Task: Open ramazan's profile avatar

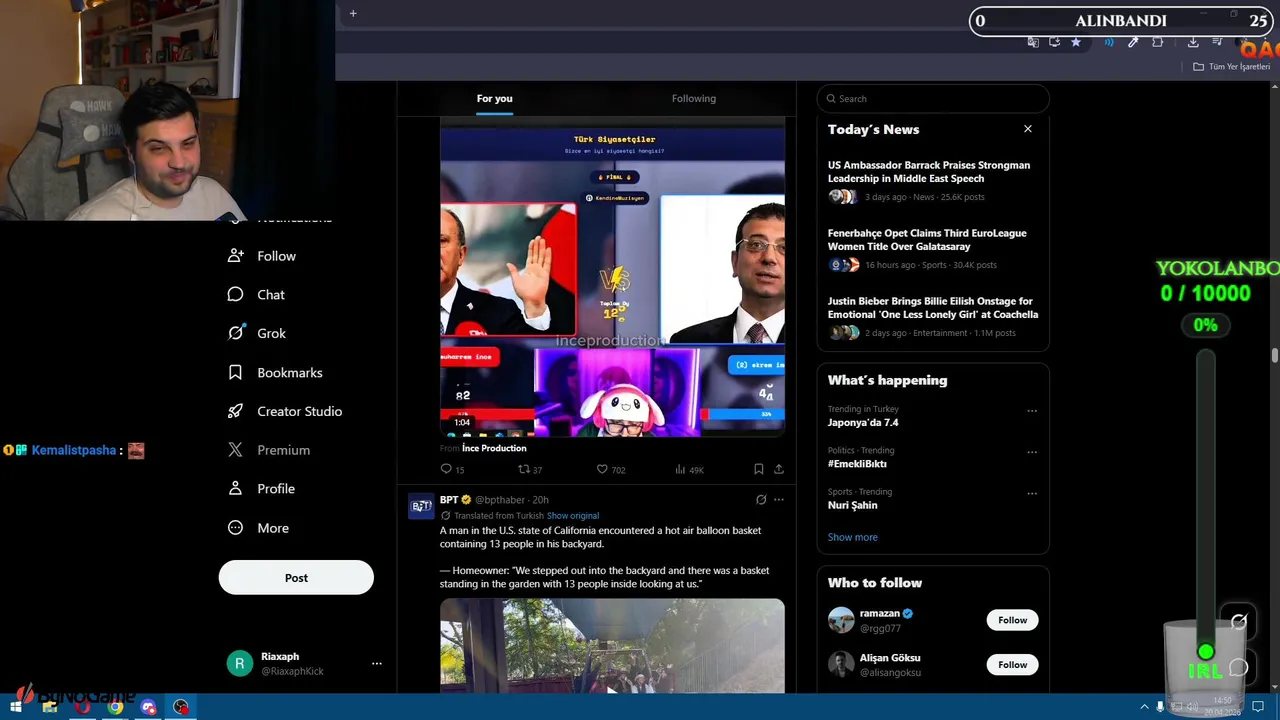Action: tap(841, 620)
